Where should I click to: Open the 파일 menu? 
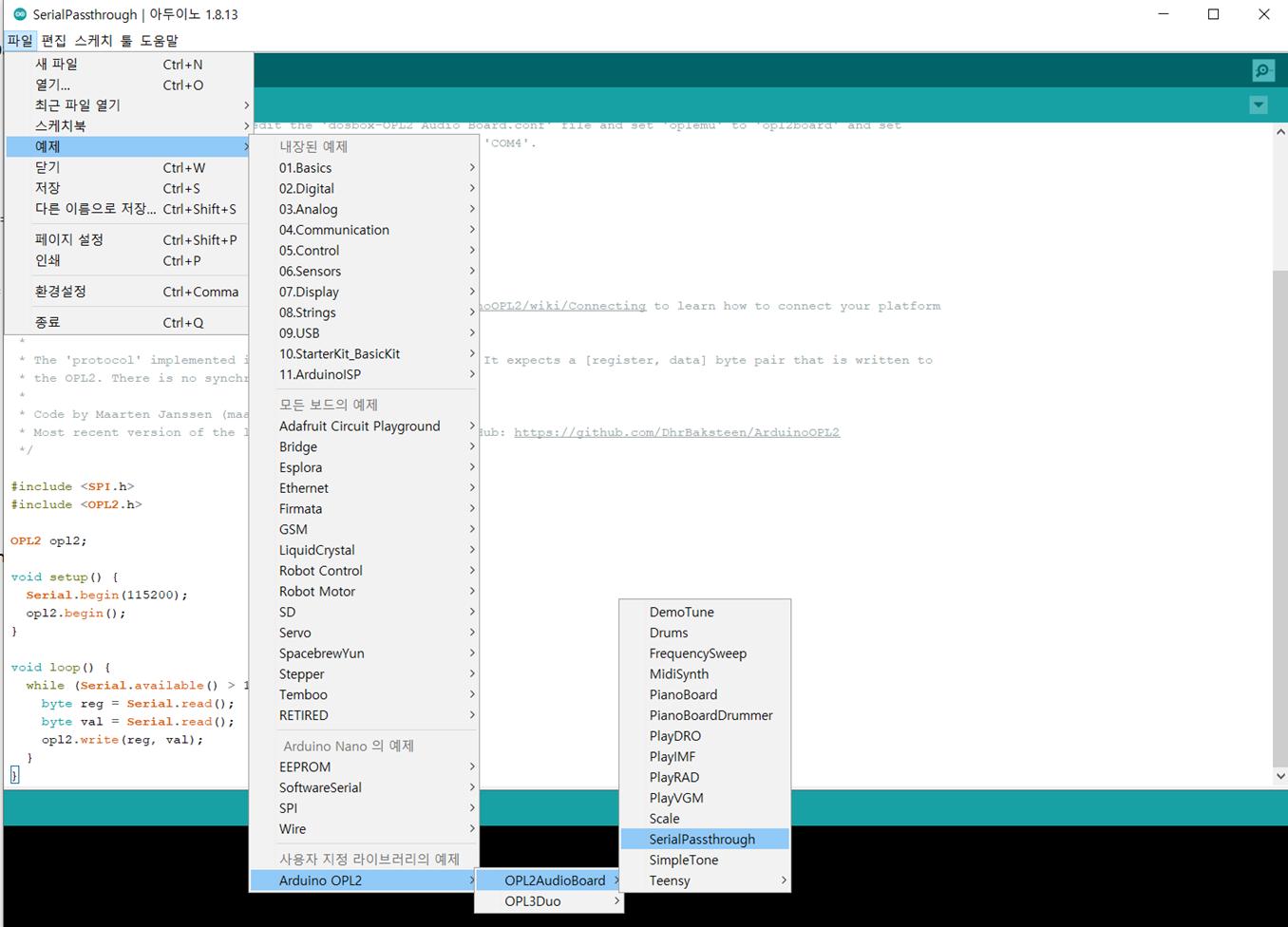click(20, 41)
